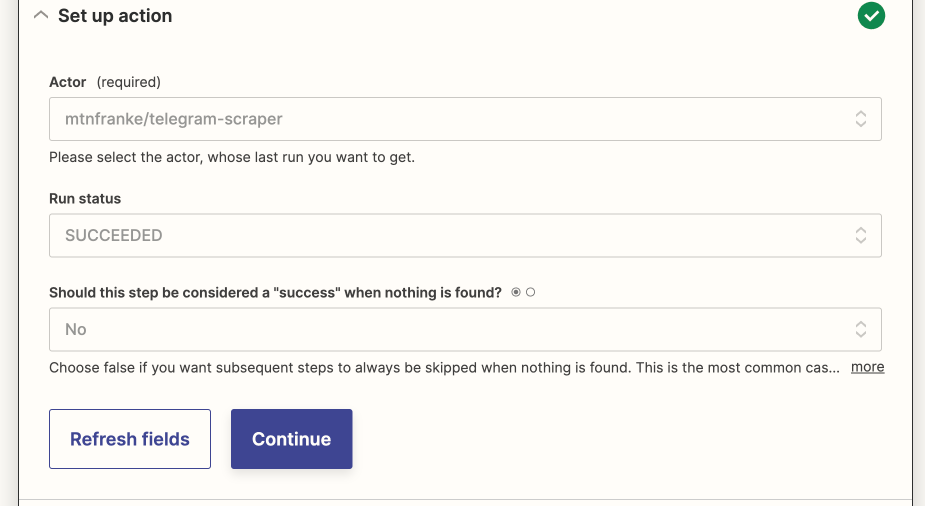This screenshot has height=506, width=925.
Task: Click the Choose false help text
Action: coord(444,368)
